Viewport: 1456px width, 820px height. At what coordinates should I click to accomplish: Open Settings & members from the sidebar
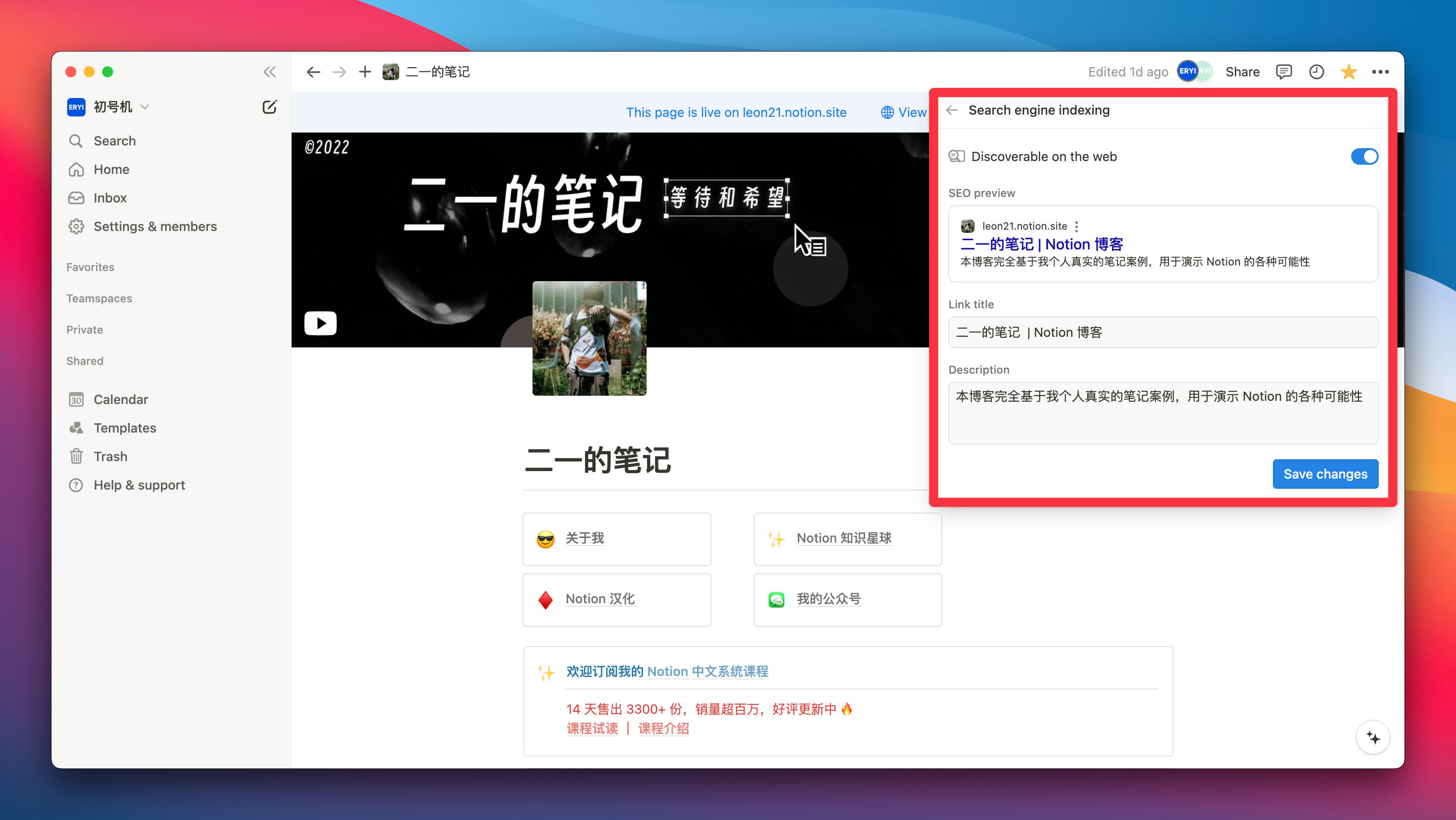155,226
